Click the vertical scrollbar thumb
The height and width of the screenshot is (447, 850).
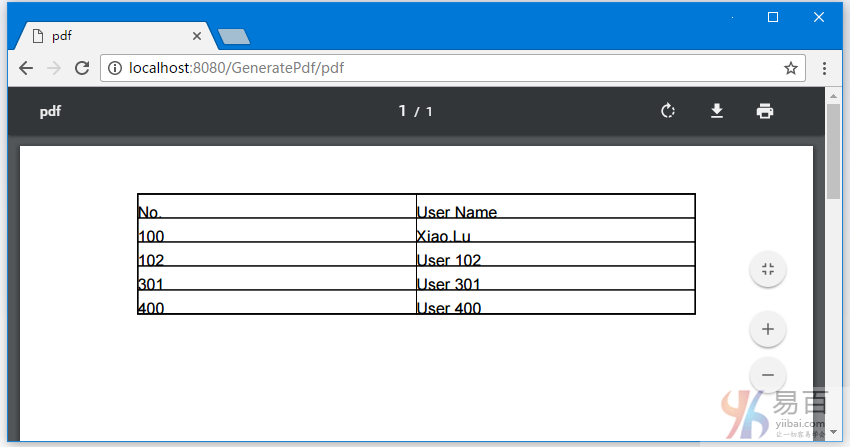click(833, 150)
